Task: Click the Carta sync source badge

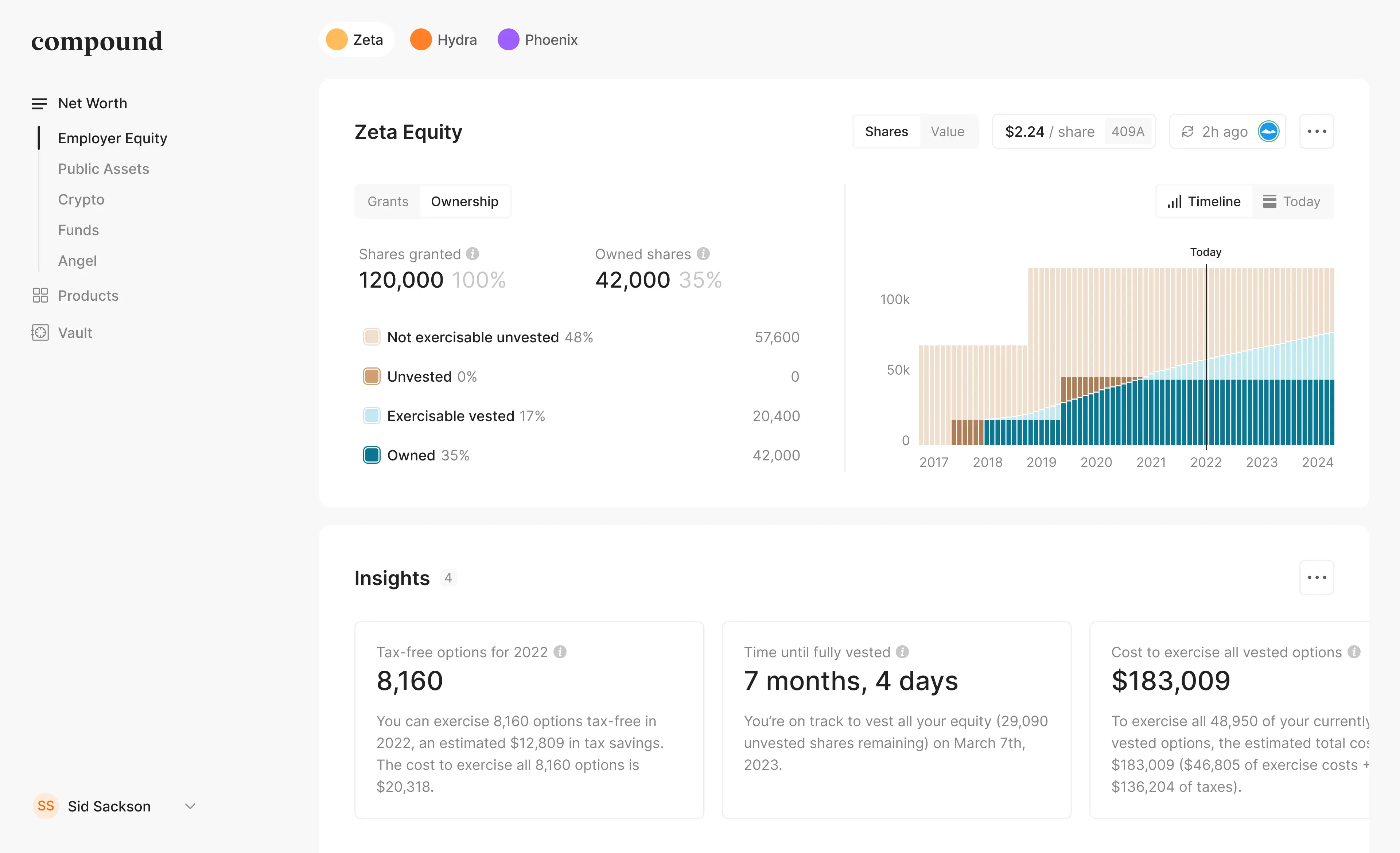Action: (1269, 131)
